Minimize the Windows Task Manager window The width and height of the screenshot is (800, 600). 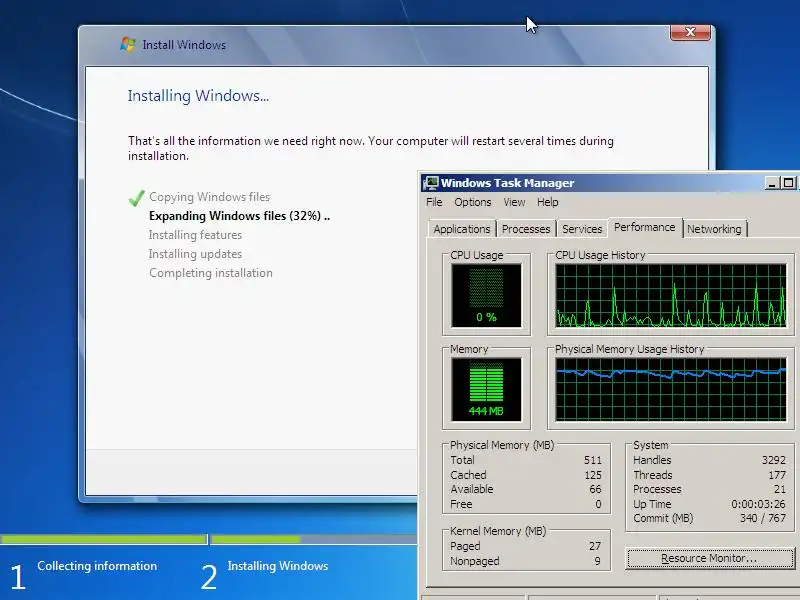click(772, 183)
